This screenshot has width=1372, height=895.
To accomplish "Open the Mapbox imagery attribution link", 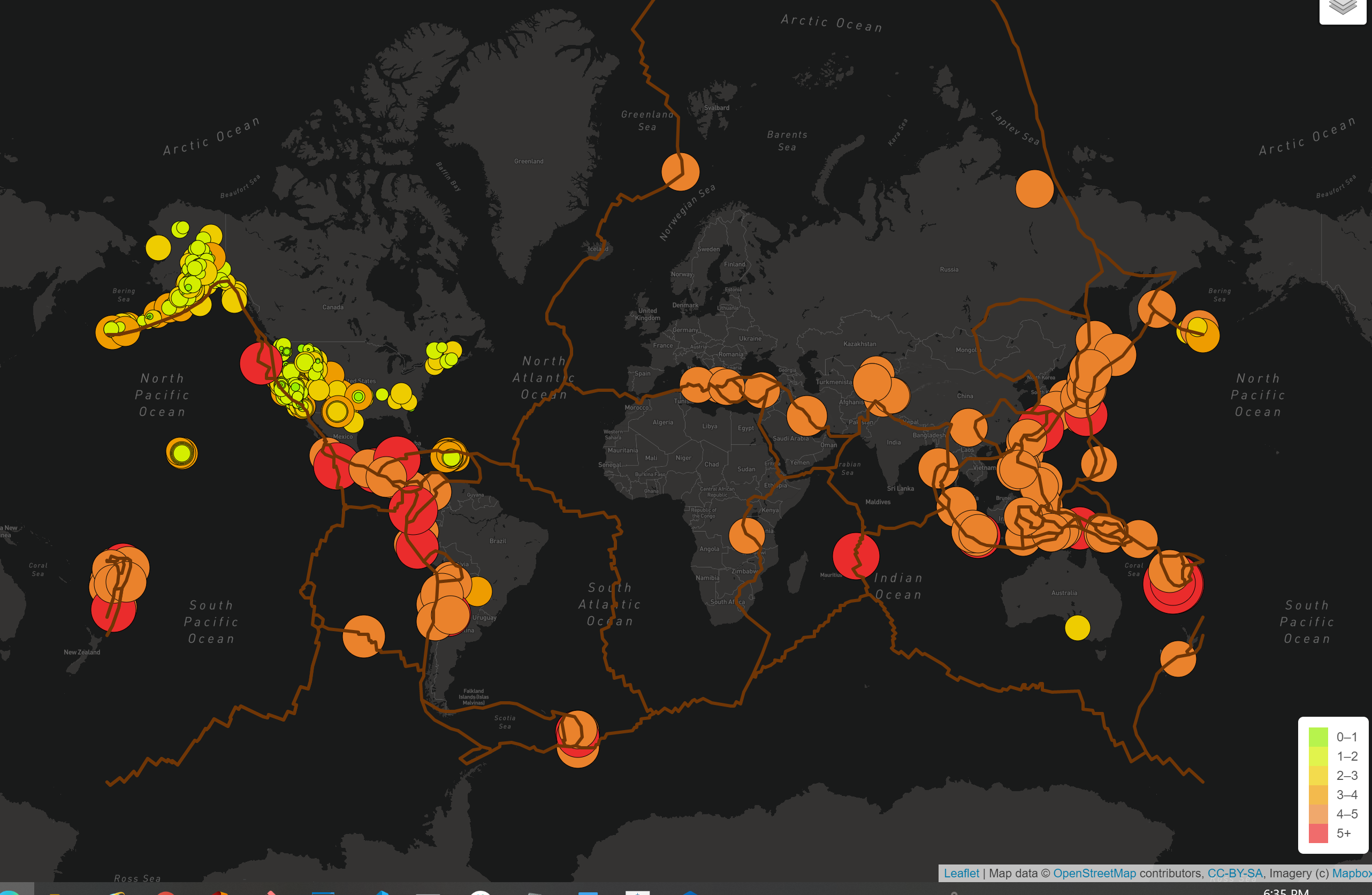I will click(x=1354, y=873).
